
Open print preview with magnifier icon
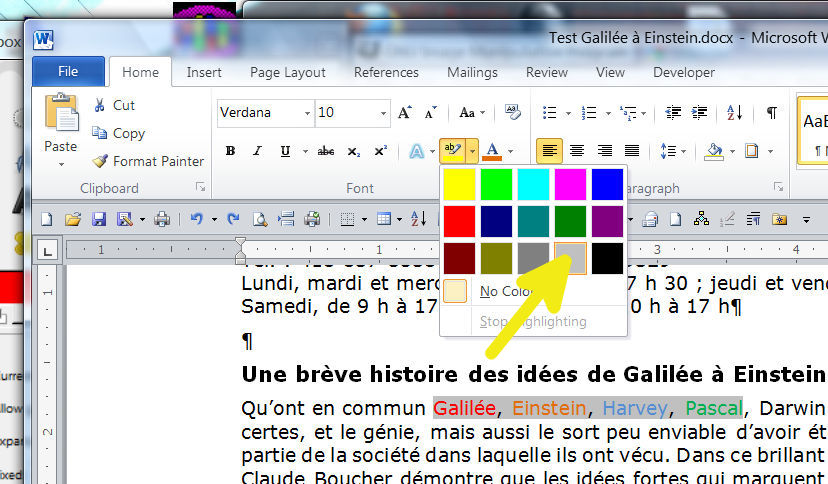259,219
